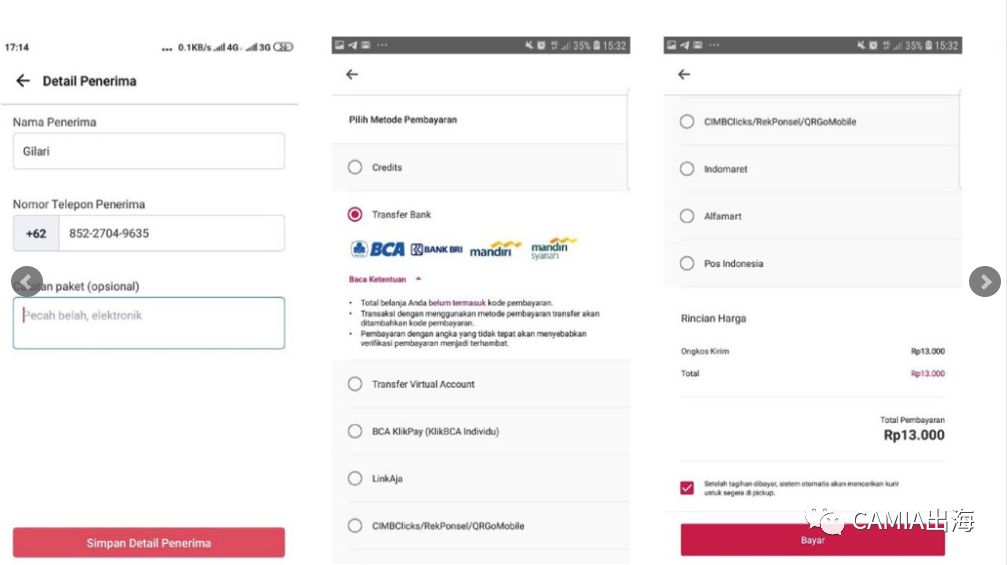Click the Catatan paket notes field
Viewport: 1007px width, 565px height.
pos(148,323)
